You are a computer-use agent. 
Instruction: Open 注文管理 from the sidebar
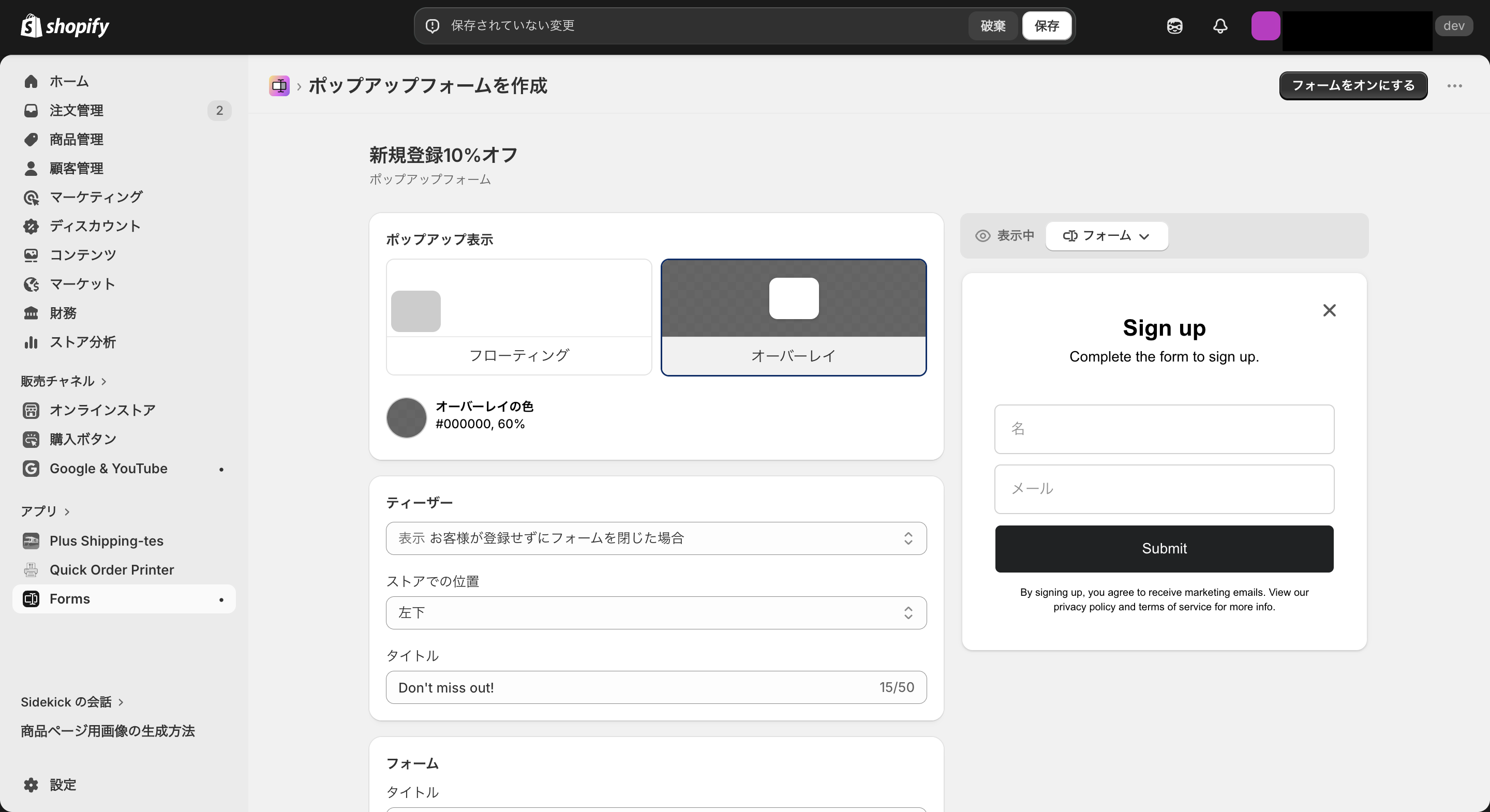coord(77,111)
